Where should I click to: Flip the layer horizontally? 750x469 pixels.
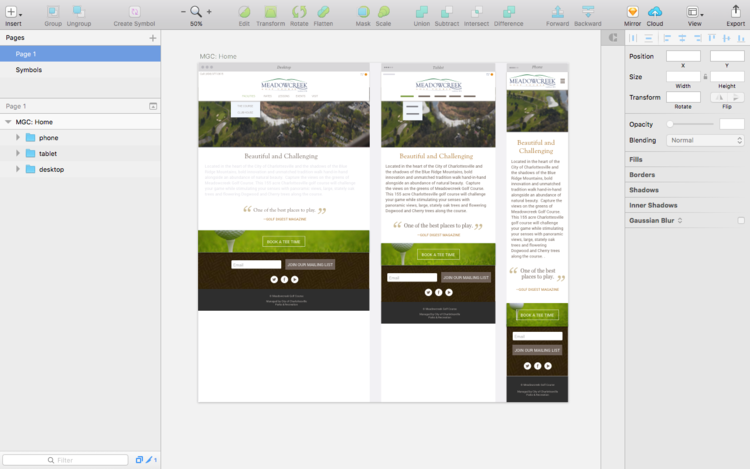pos(719,97)
